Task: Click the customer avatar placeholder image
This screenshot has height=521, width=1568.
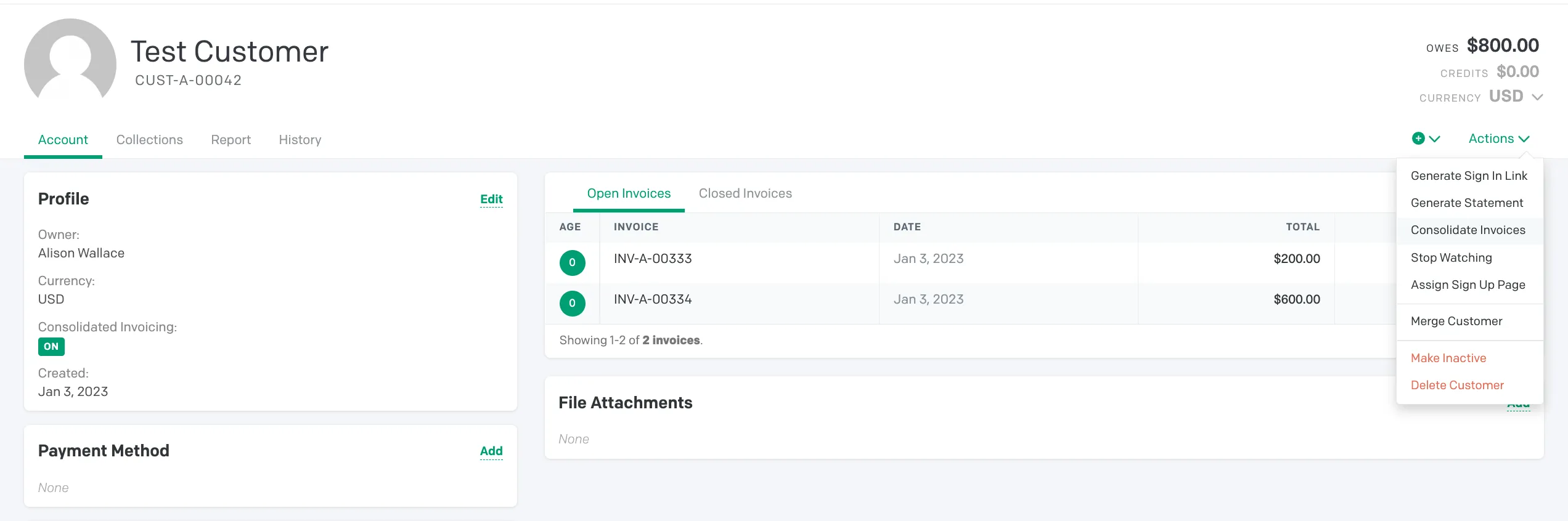Action: (x=70, y=60)
